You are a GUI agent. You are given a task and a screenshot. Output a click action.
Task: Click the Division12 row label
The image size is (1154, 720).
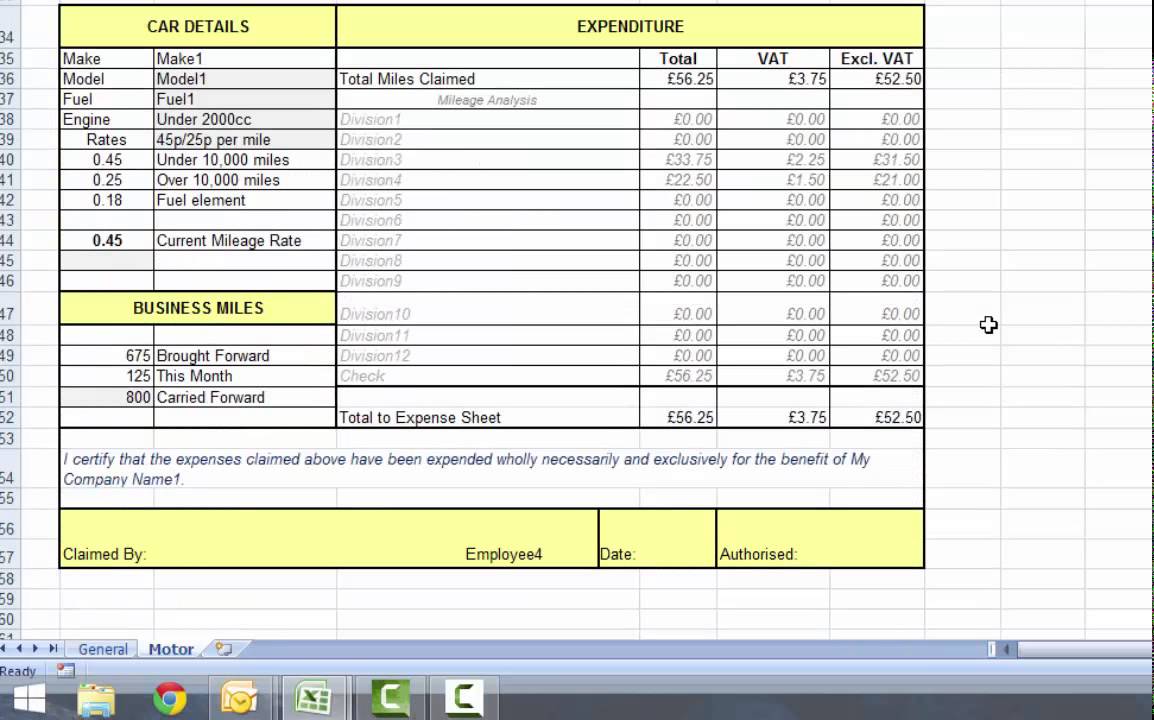pyautogui.click(x=375, y=356)
